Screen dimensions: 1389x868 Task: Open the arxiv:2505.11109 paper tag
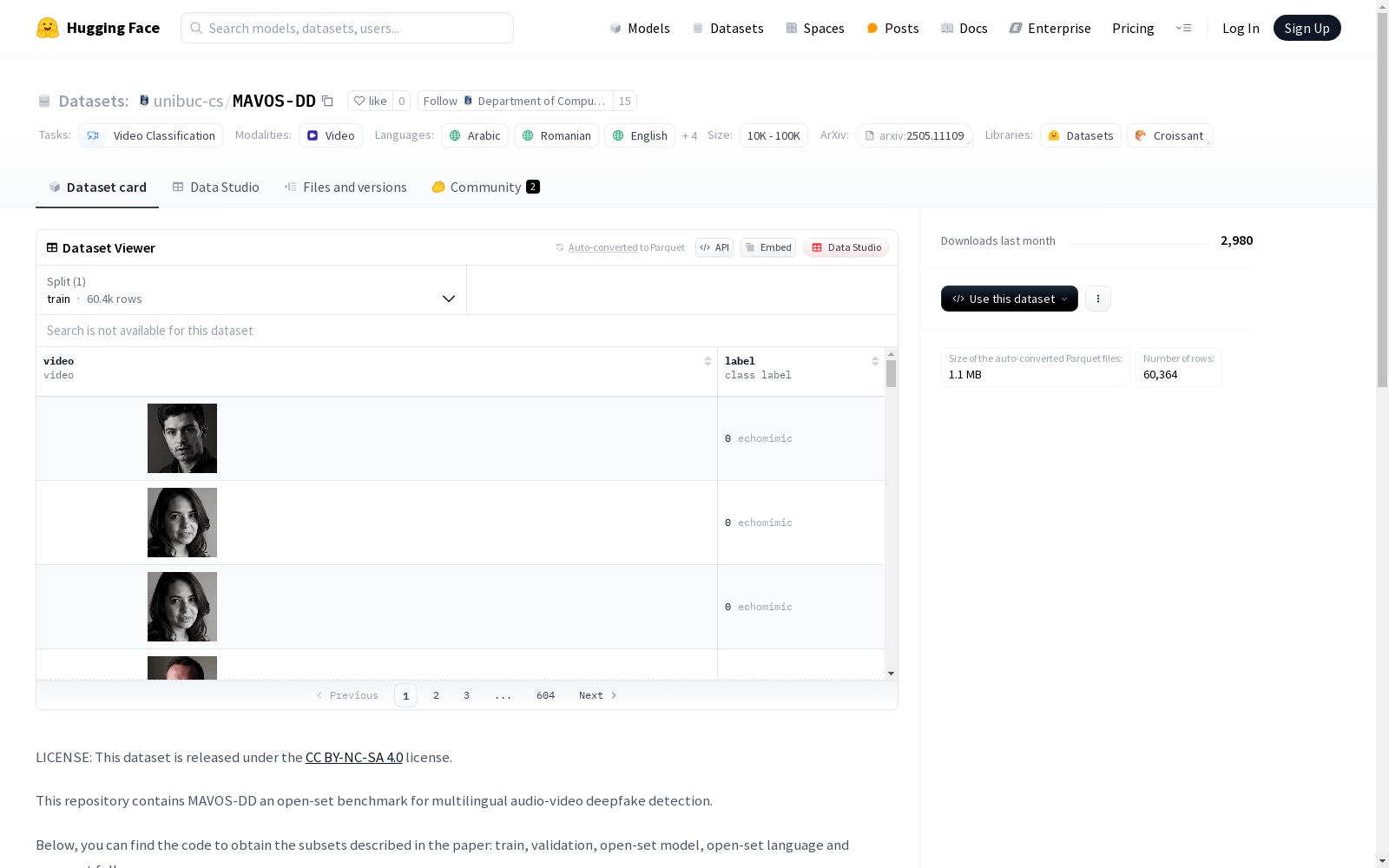(x=914, y=135)
